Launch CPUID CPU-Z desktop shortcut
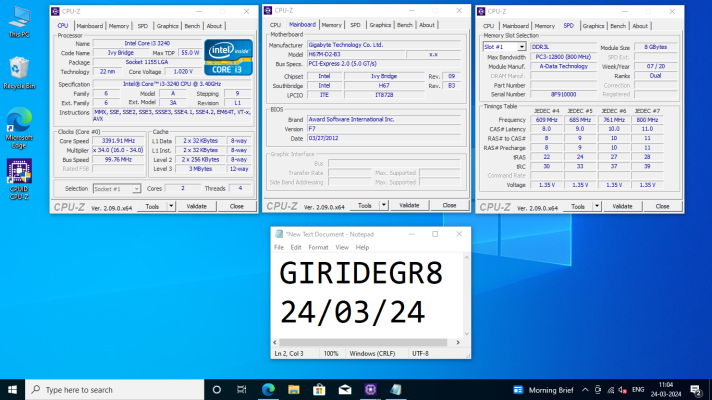 tap(19, 179)
